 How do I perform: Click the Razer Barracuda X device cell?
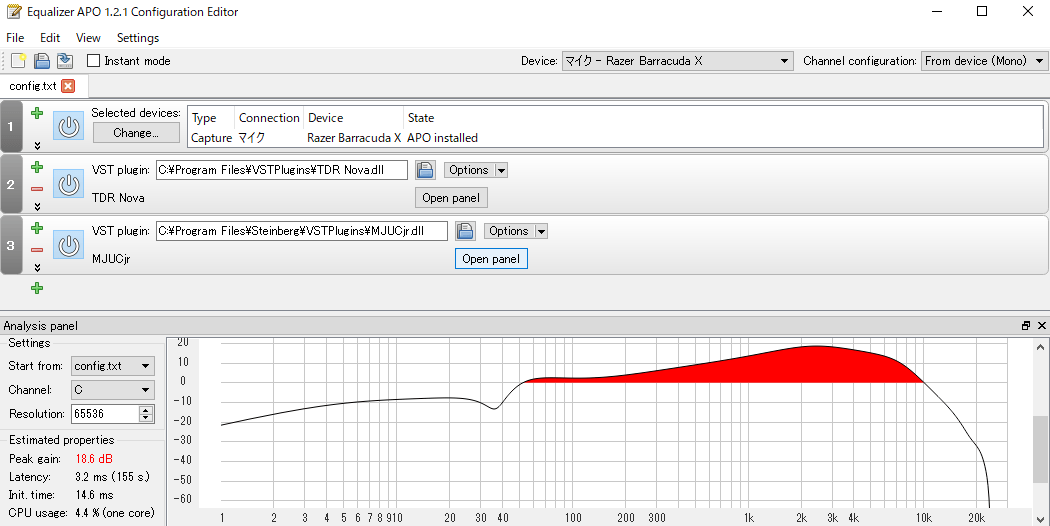coord(354,138)
